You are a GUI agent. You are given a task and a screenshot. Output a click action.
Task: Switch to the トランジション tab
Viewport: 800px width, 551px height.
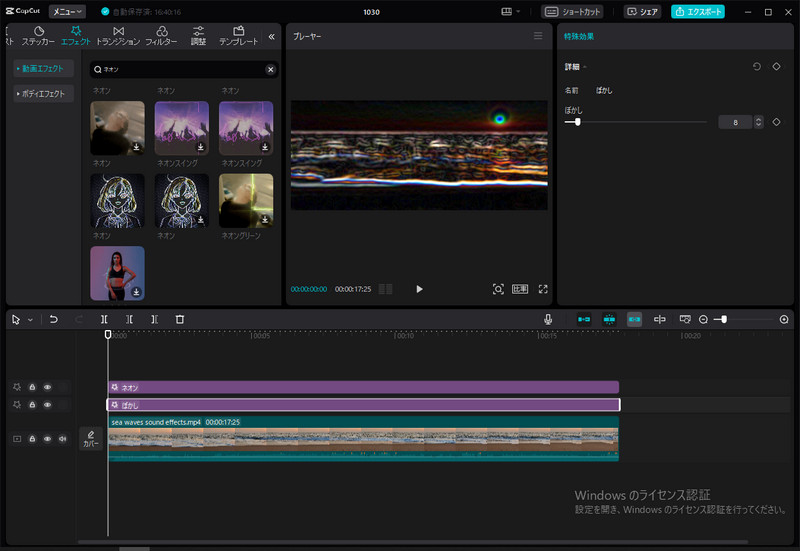coord(118,36)
